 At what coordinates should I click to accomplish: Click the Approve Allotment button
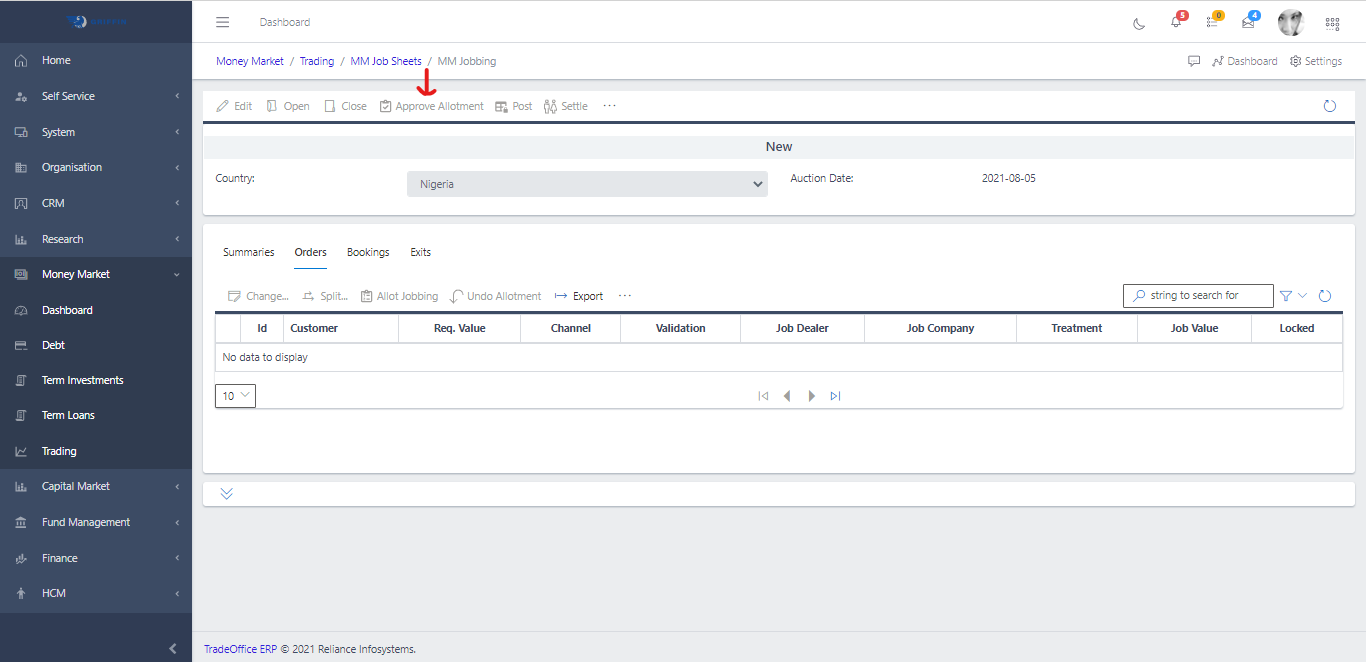pos(431,106)
